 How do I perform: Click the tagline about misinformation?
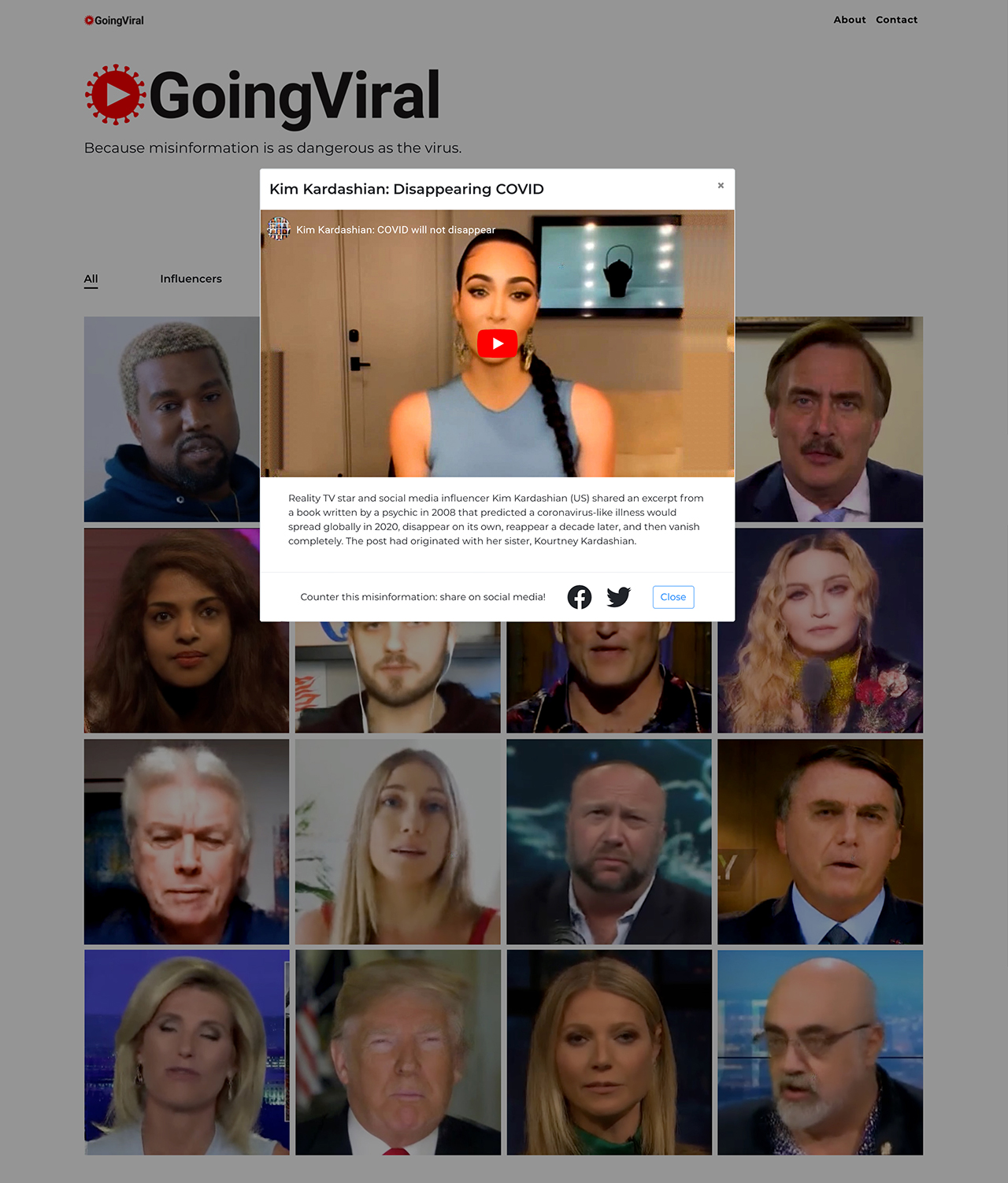(x=272, y=148)
